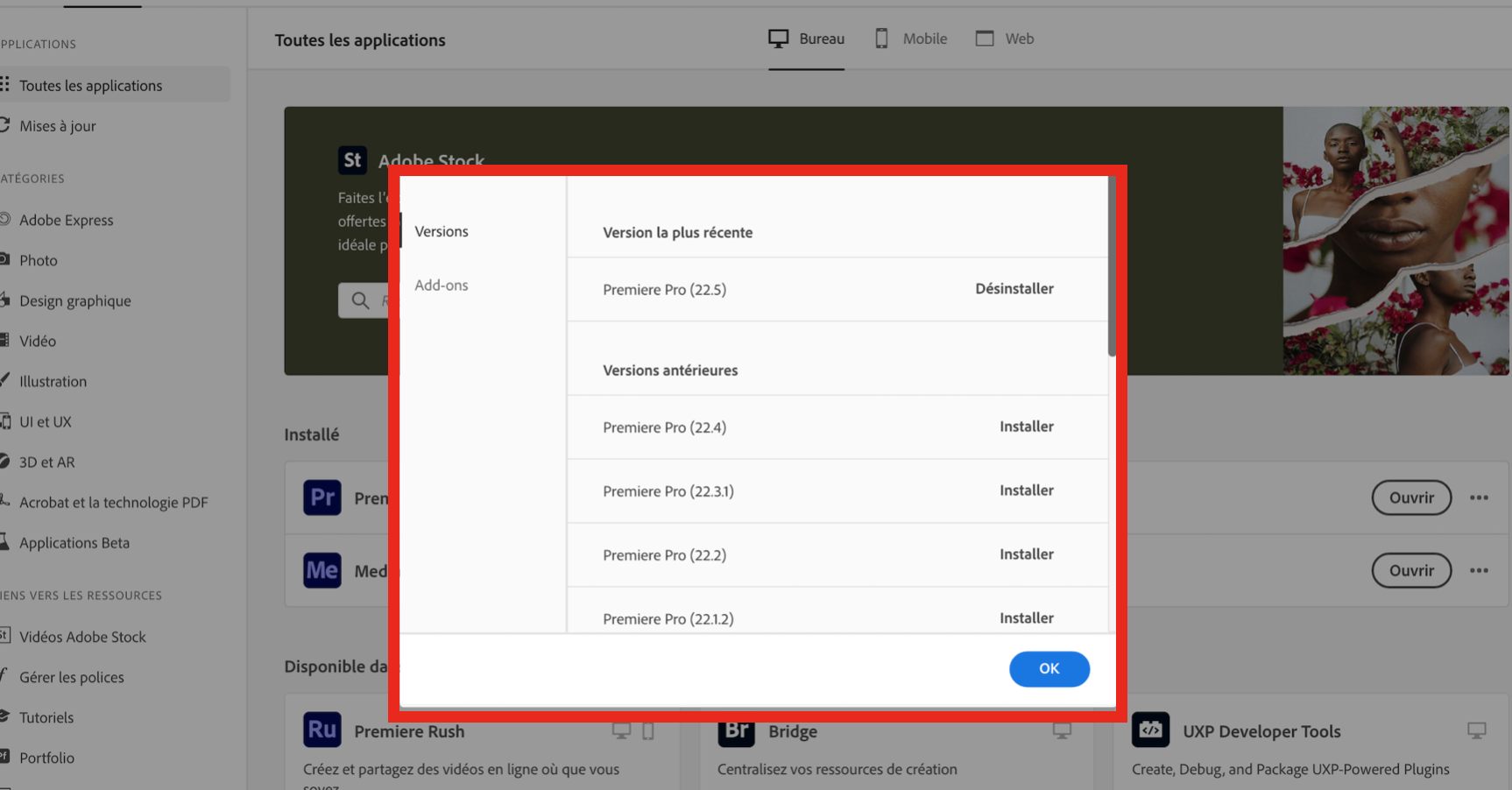Click the Adobe Stock St icon
Viewport: 1512px width, 790px height.
352,159
